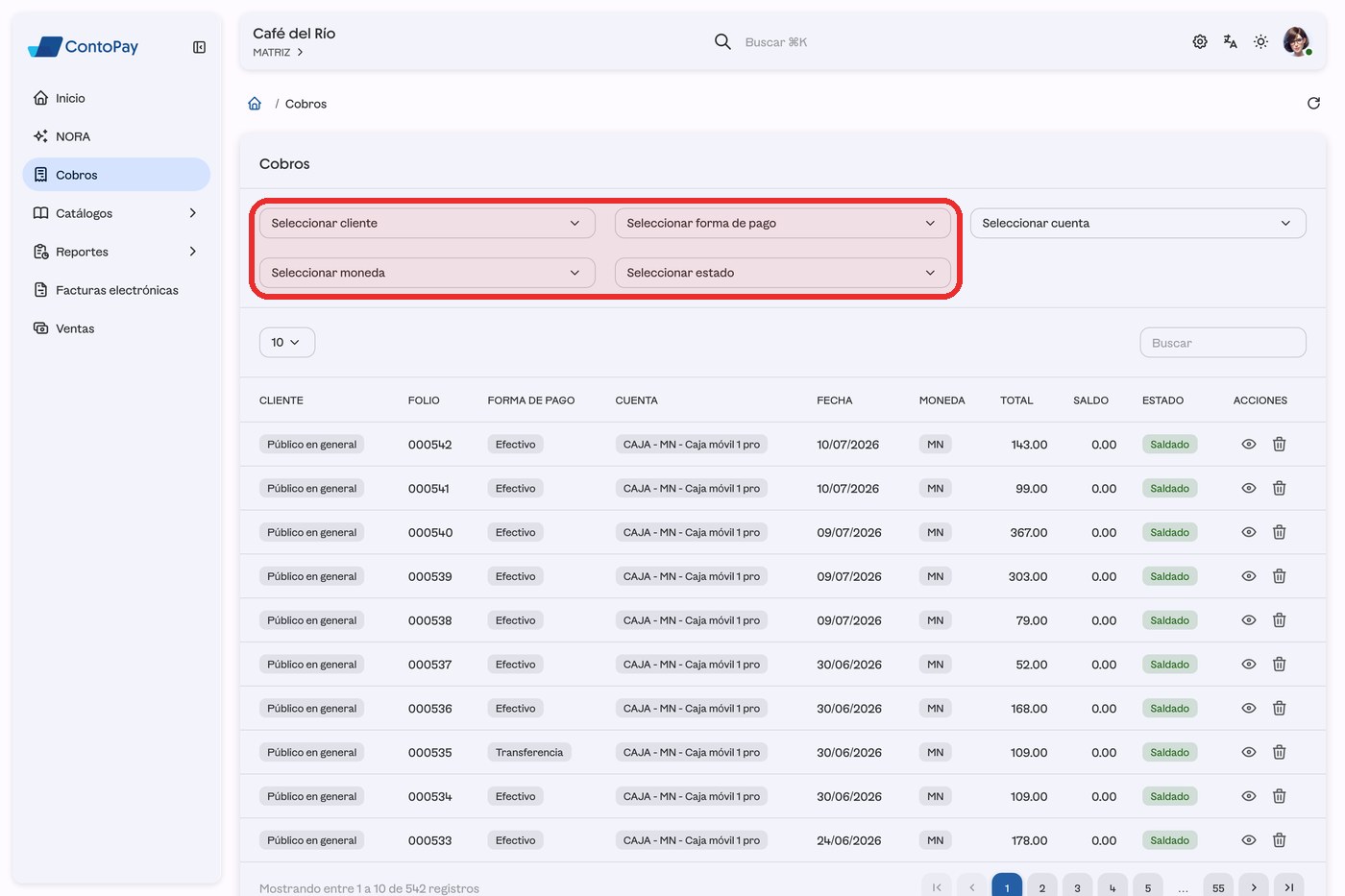Sort by the FECHA column header

(835, 400)
